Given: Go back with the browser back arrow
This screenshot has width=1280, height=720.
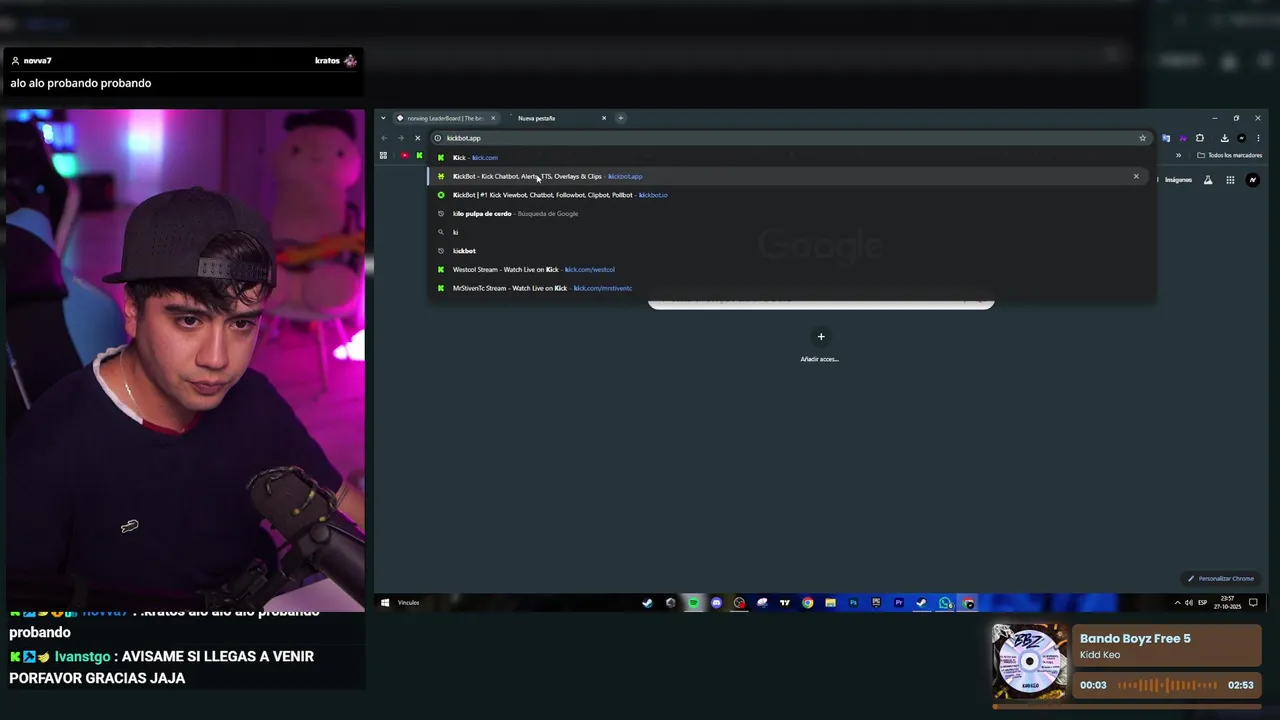Looking at the screenshot, I should [x=384, y=138].
